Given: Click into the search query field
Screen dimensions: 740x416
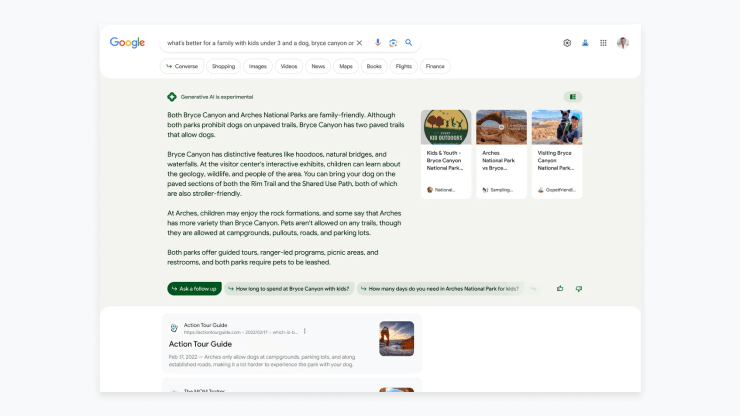Looking at the screenshot, I should (260, 43).
